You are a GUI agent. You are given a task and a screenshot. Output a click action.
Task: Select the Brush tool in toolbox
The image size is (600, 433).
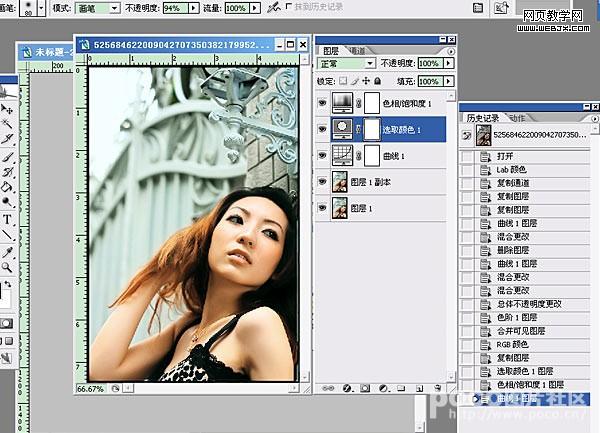click(7, 156)
